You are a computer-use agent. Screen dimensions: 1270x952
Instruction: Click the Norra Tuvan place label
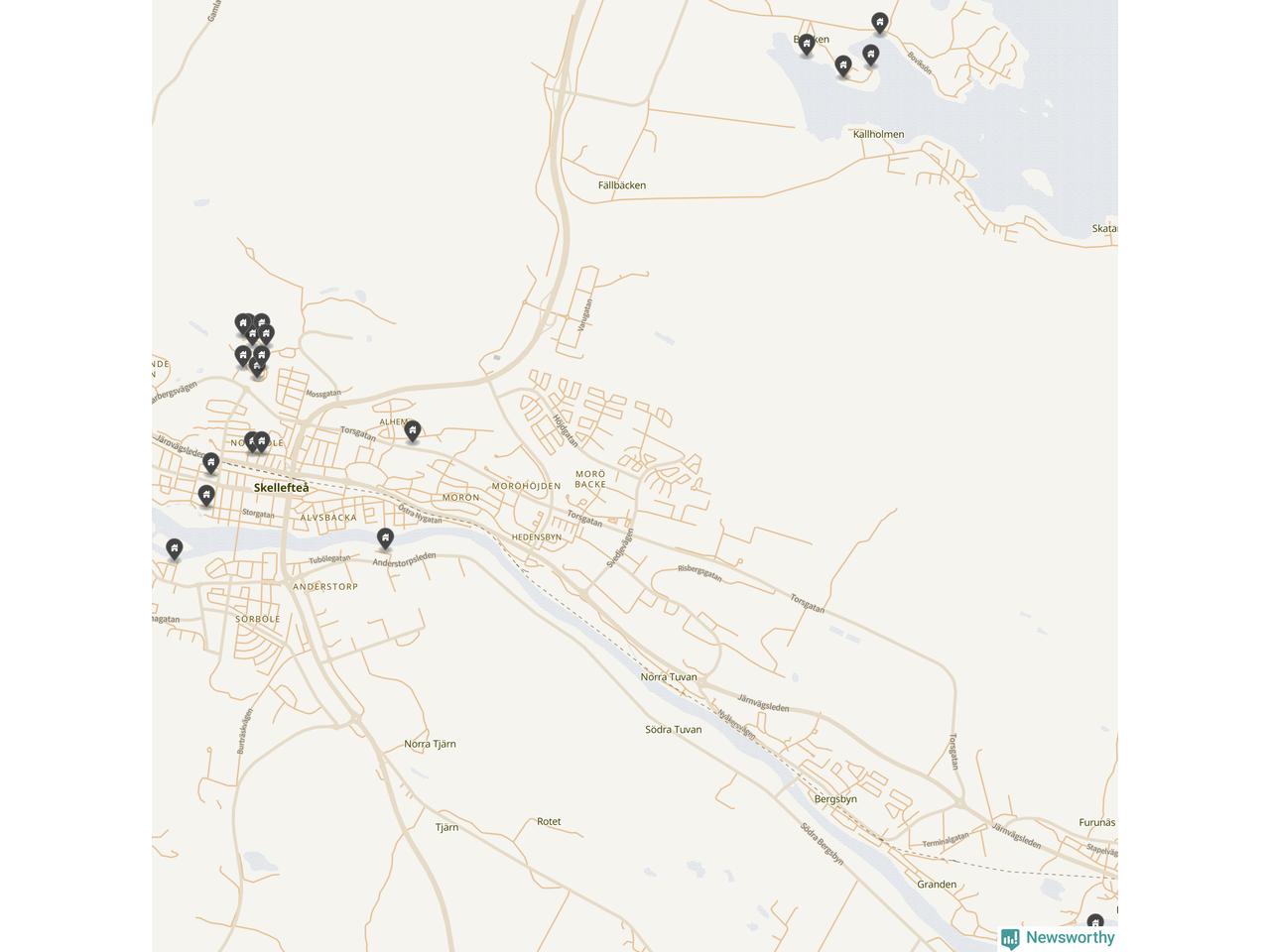(x=669, y=677)
